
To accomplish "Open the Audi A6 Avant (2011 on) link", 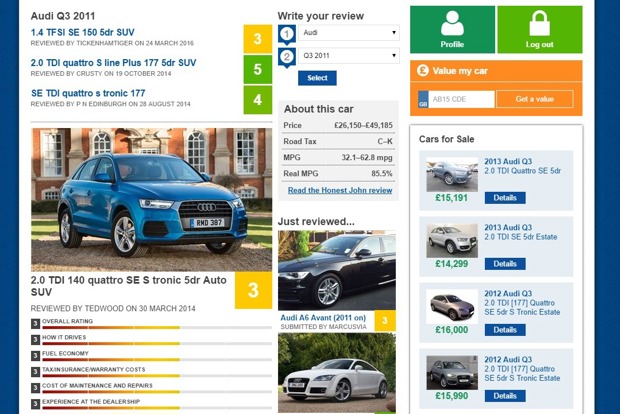I will tap(323, 318).
